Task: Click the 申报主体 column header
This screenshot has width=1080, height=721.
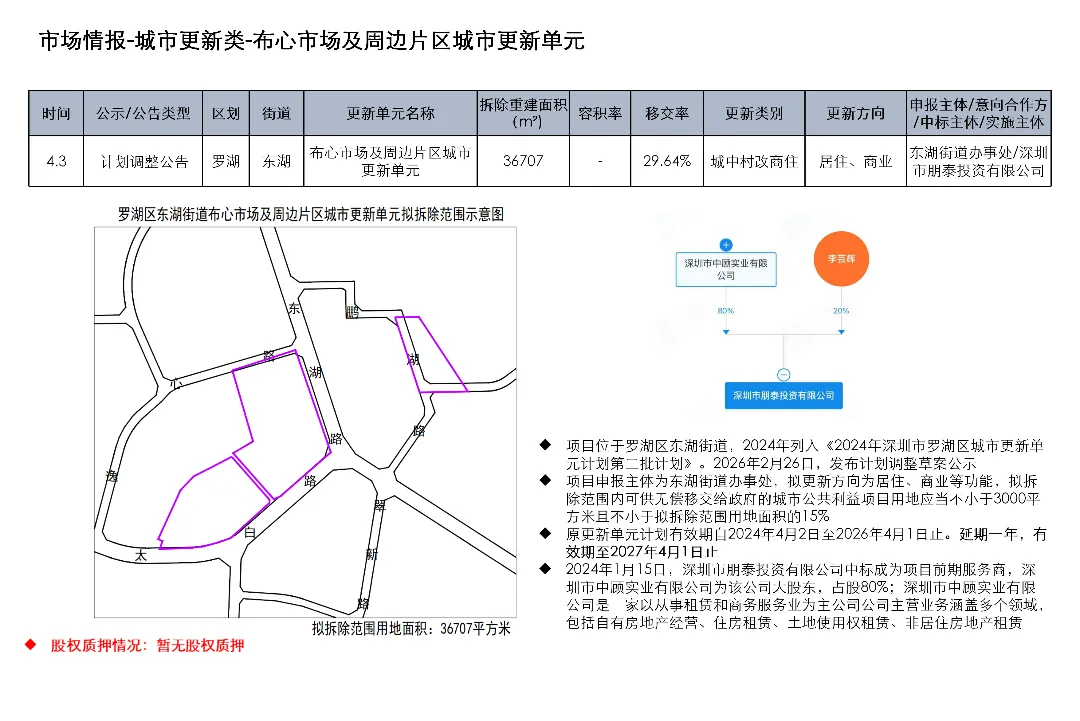Action: (x=979, y=113)
